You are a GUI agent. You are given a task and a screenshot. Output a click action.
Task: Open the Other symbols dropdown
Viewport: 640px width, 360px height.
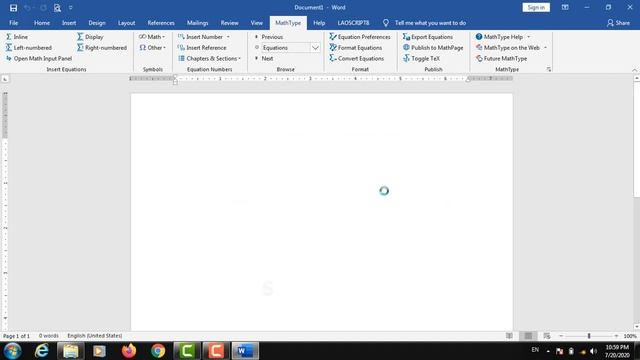point(152,48)
